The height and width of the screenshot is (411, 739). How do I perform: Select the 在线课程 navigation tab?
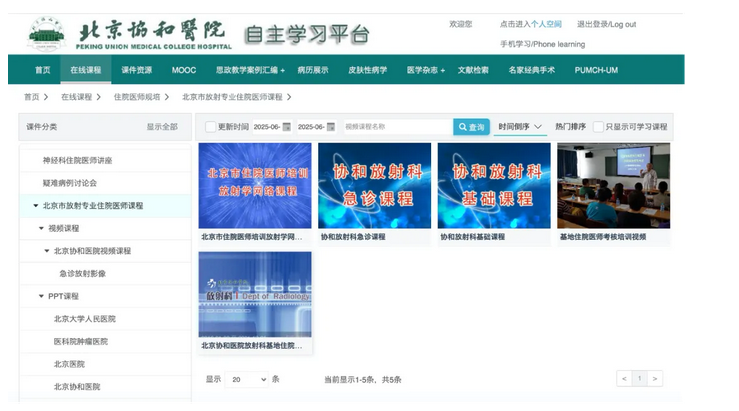pyautogui.click(x=86, y=70)
